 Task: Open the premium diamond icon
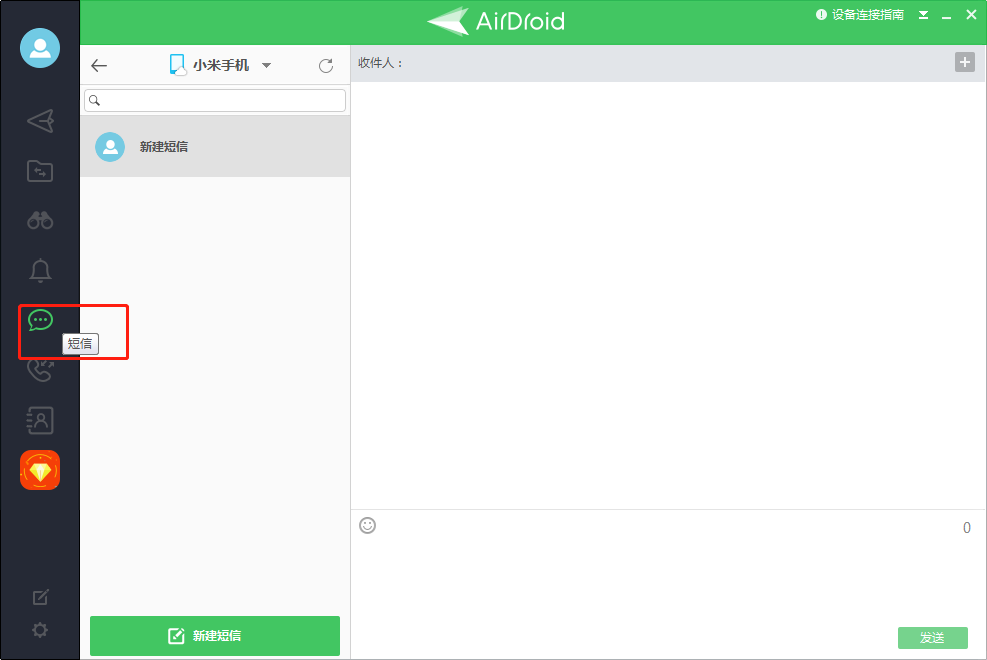(x=40, y=470)
